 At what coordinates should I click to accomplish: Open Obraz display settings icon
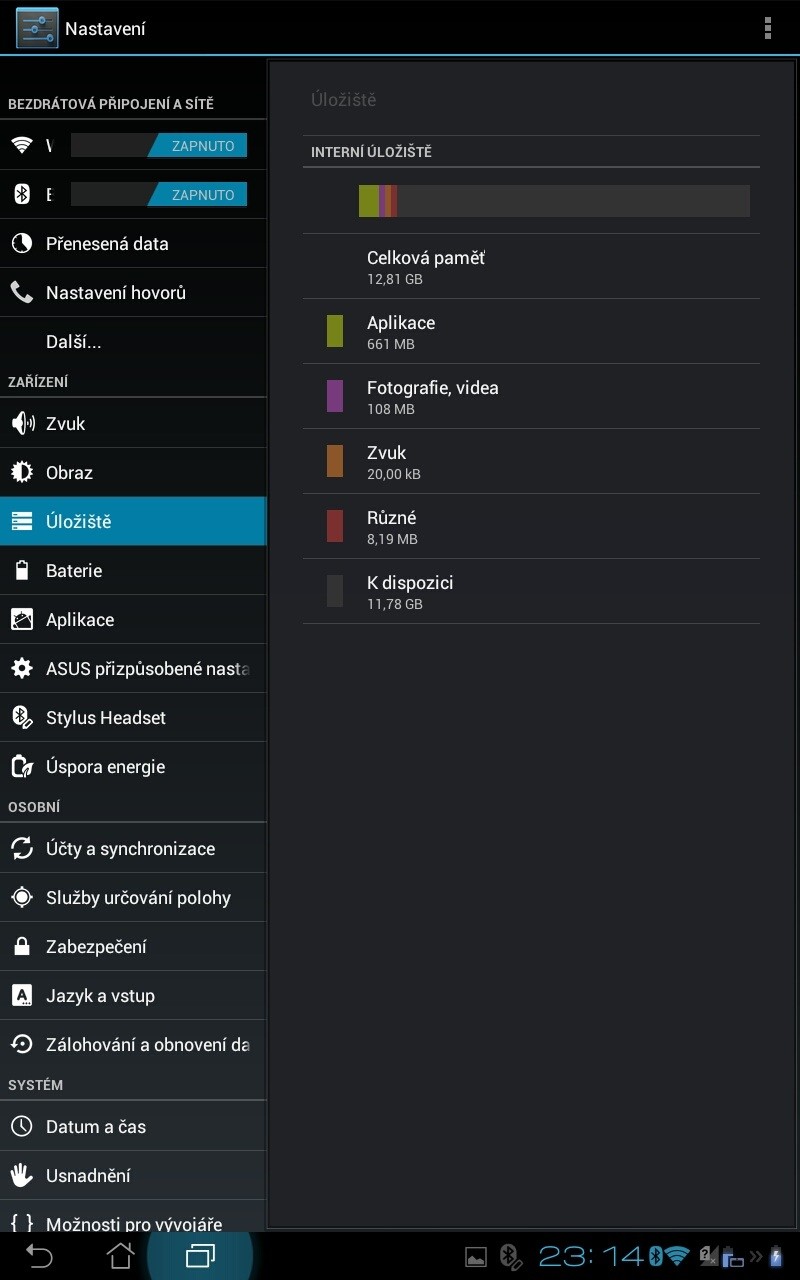[x=22, y=472]
